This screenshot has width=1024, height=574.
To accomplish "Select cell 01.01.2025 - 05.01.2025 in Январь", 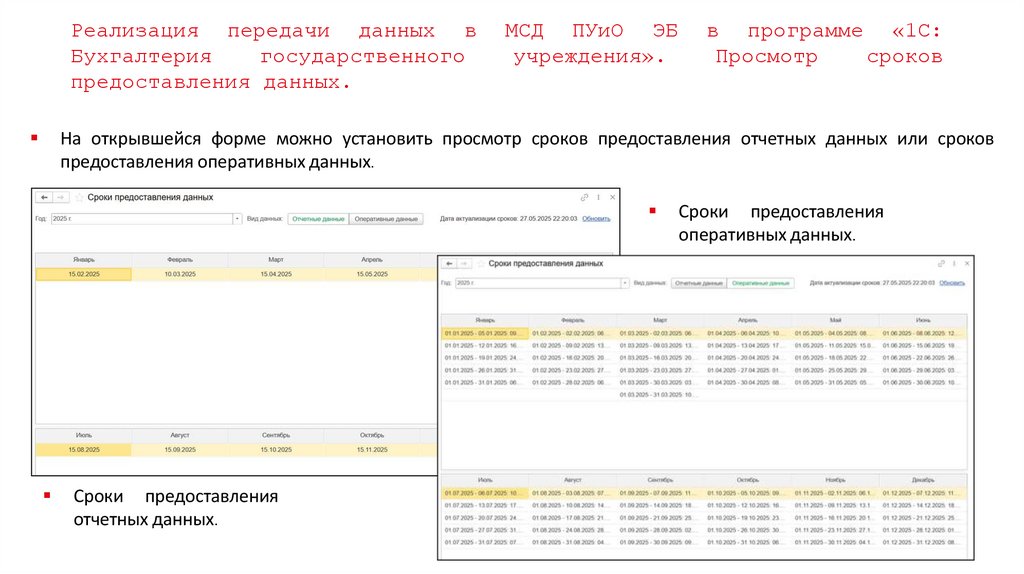I will point(485,333).
